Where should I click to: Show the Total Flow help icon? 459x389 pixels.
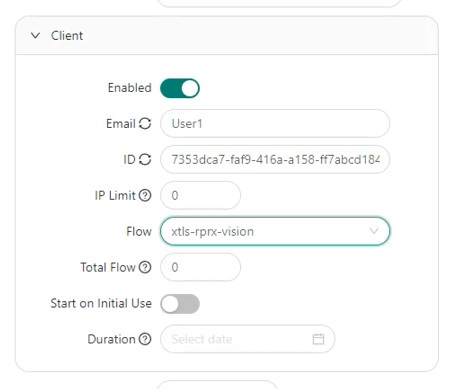coord(145,267)
